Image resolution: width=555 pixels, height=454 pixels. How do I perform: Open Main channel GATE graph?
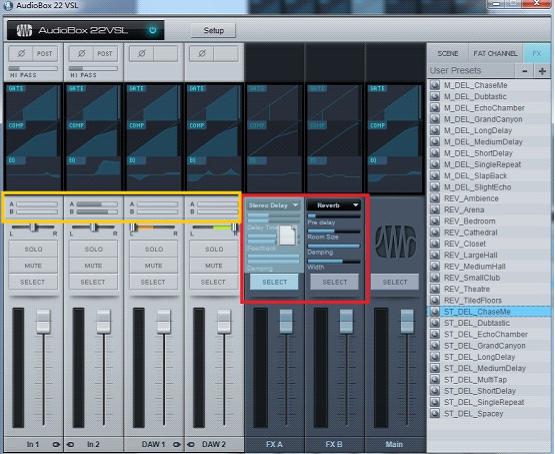tap(394, 103)
